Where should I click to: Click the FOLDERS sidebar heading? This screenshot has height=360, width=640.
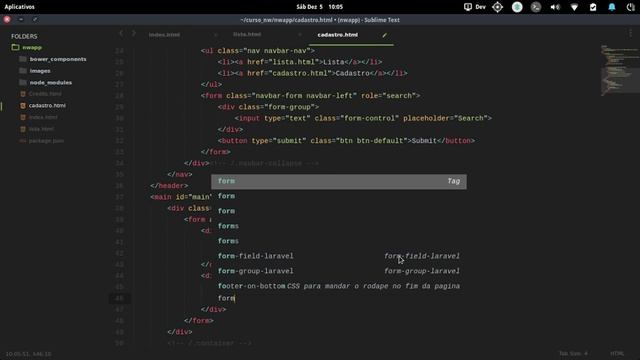24,36
